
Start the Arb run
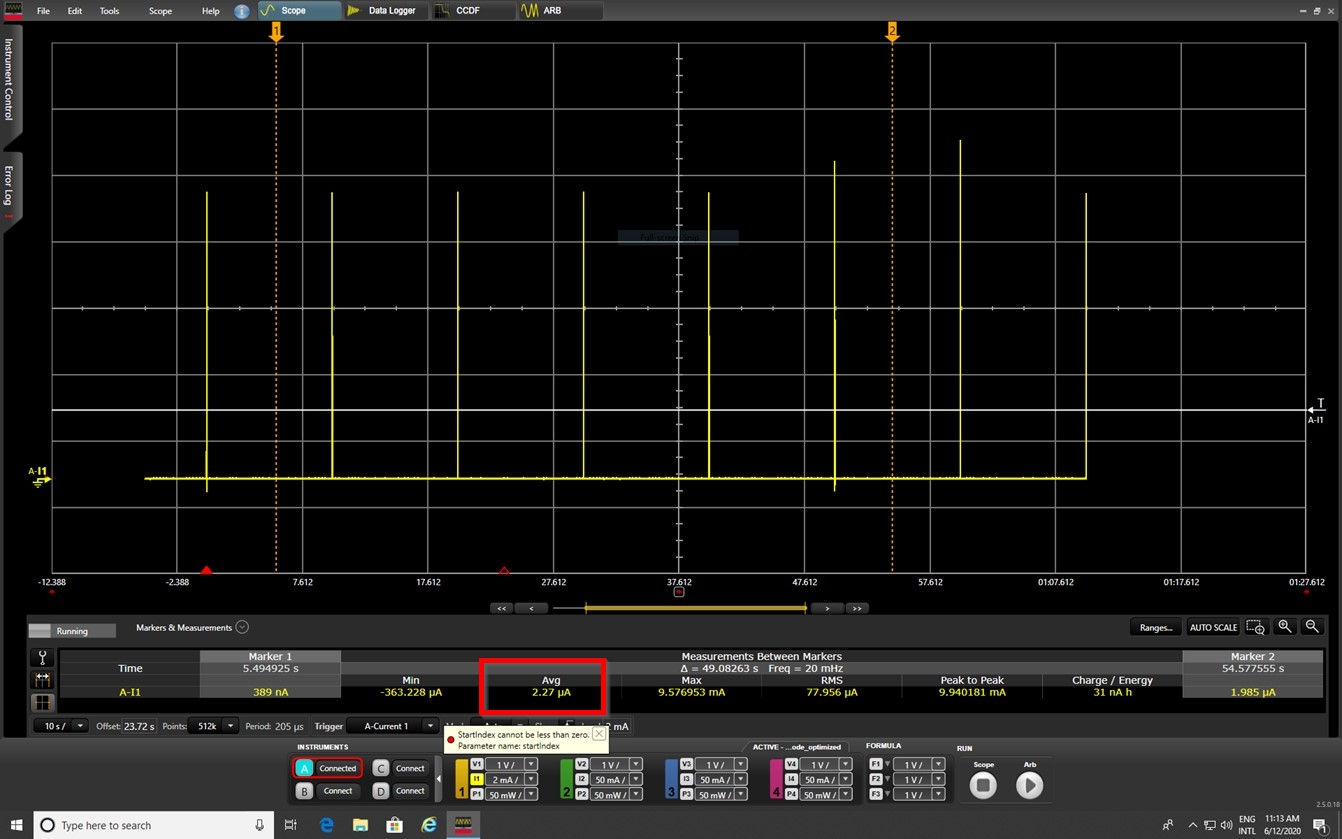click(1029, 786)
